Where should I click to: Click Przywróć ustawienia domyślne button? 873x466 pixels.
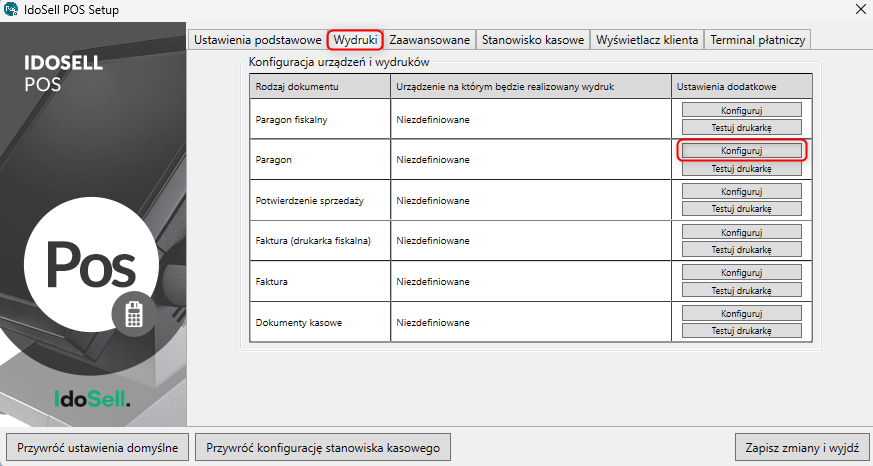pos(97,448)
